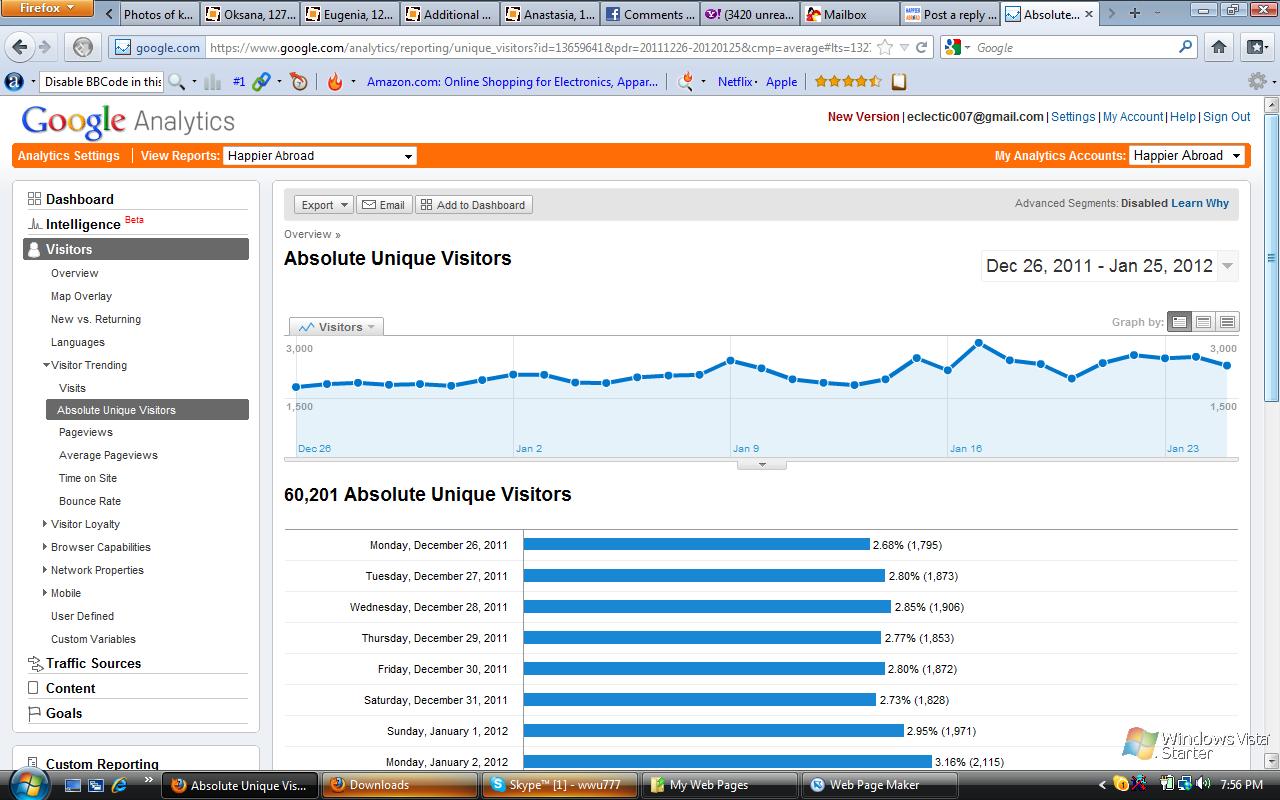Expand the Mobile menu
This screenshot has width=1280, height=800.
tap(45, 593)
